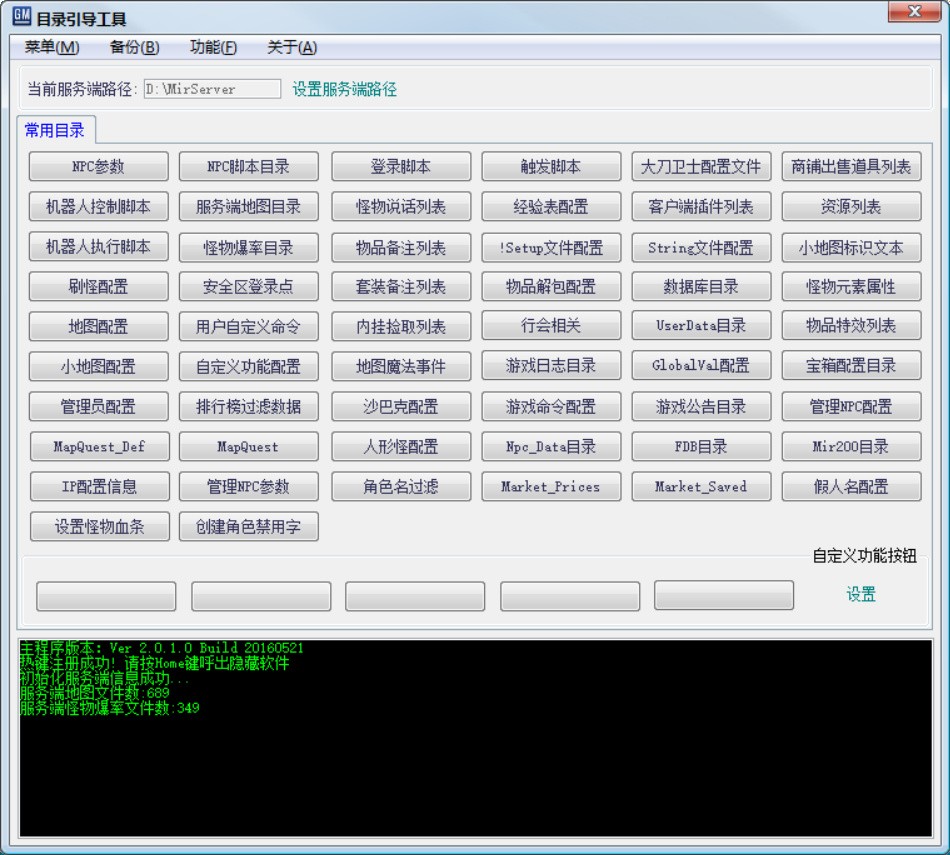Click 自定义功能配置 button
This screenshot has height=855, width=950.
[x=248, y=366]
